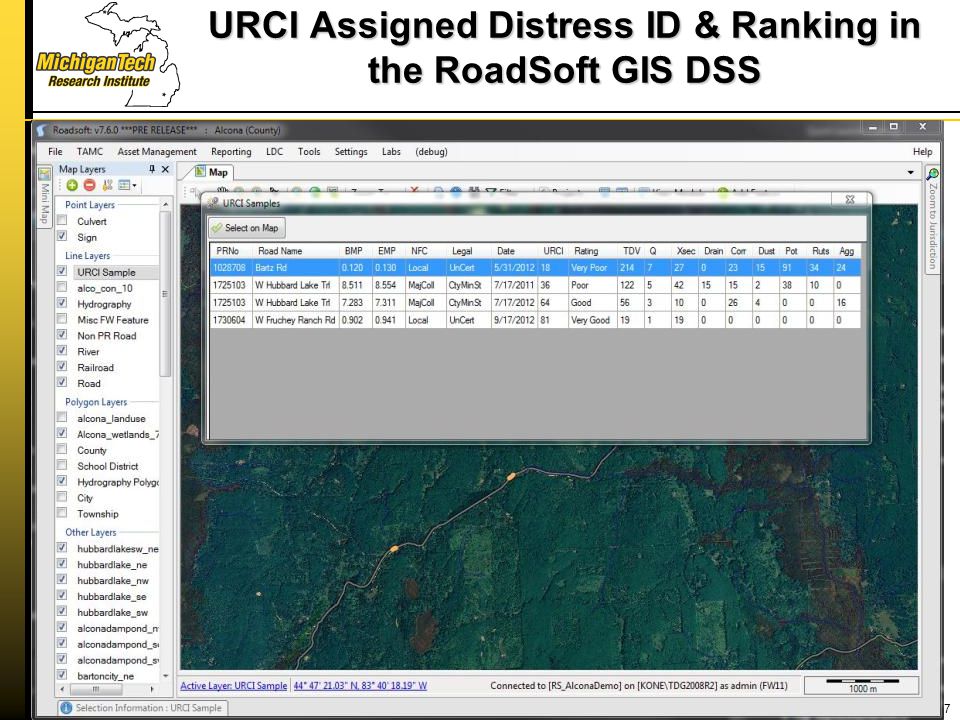Uncheck the River layer
The image size is (960, 720).
click(62, 351)
